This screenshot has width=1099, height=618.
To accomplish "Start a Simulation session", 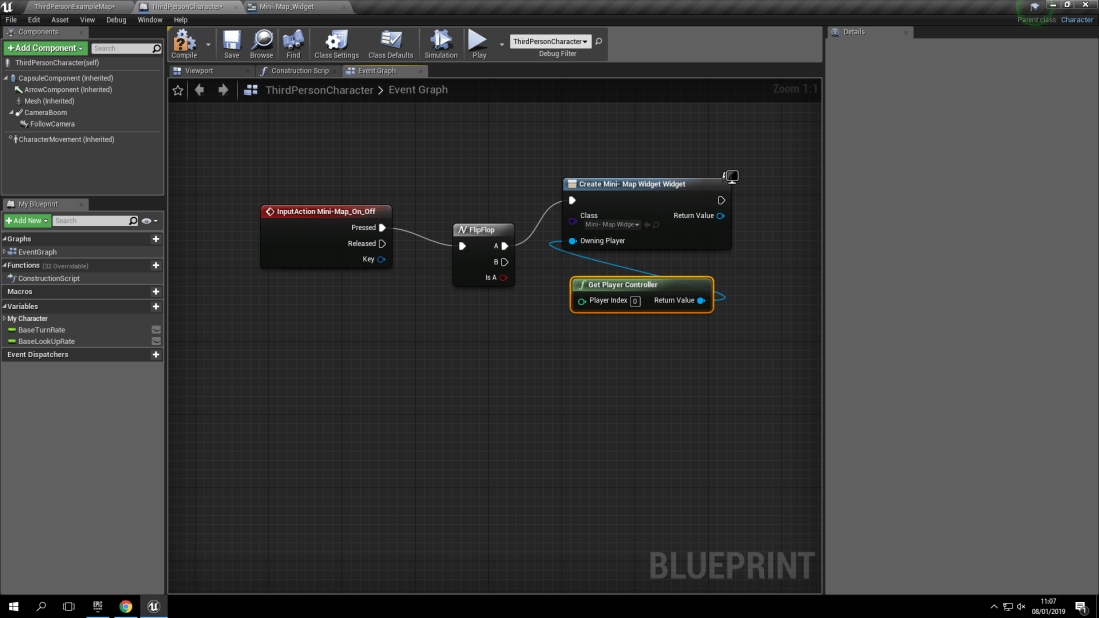I will pyautogui.click(x=440, y=43).
